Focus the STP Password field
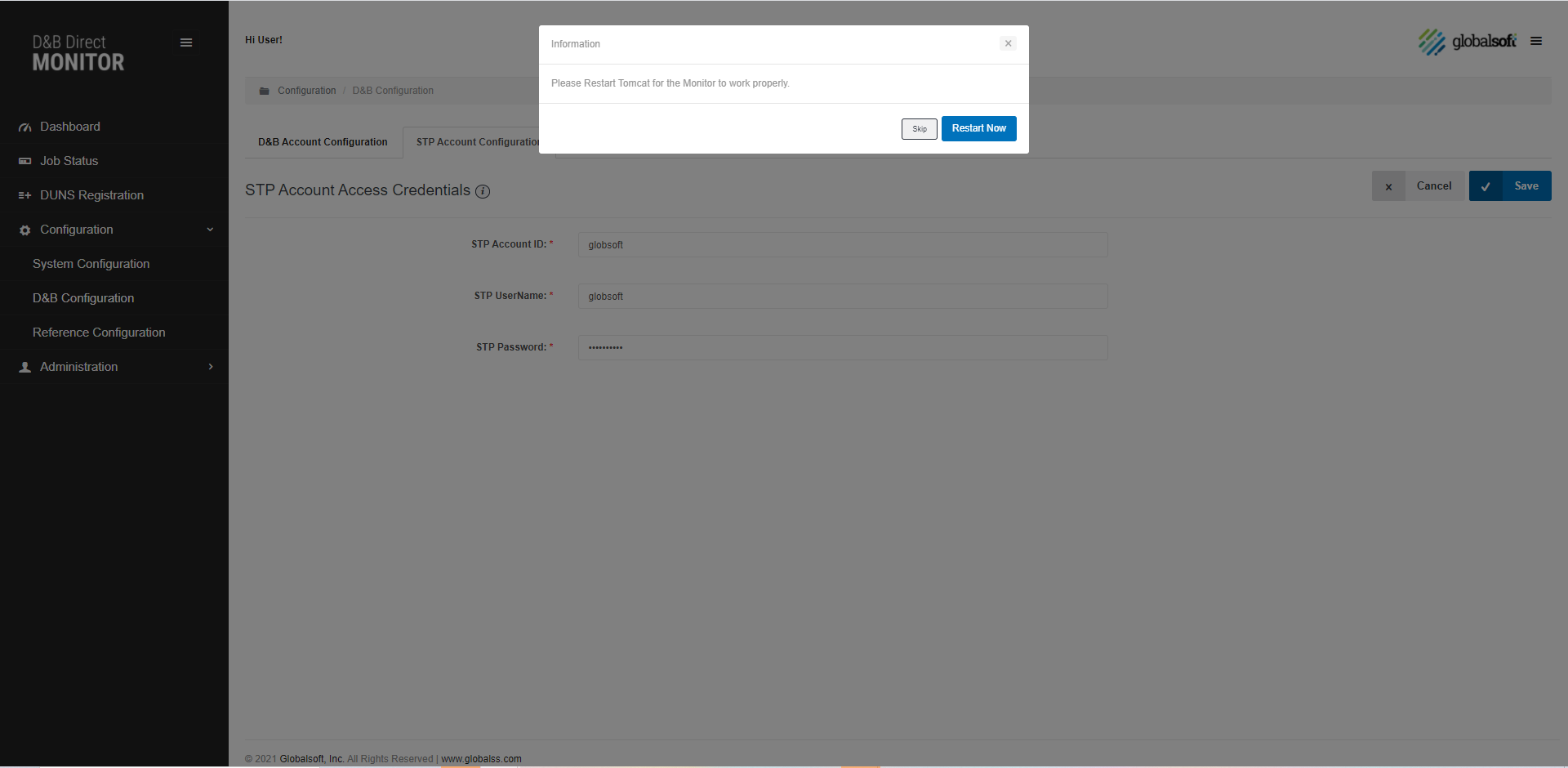Viewport: 1568px width, 768px height. (843, 348)
